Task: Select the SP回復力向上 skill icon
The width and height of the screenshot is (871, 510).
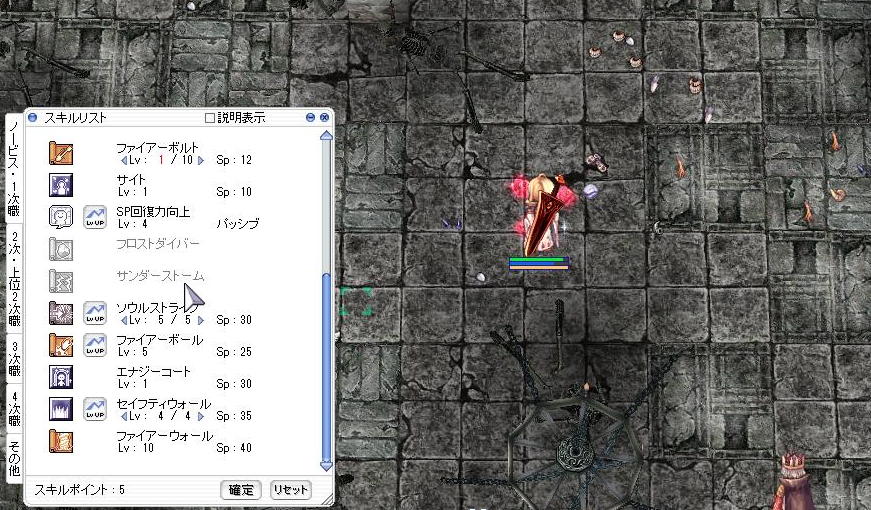Action: (61, 217)
